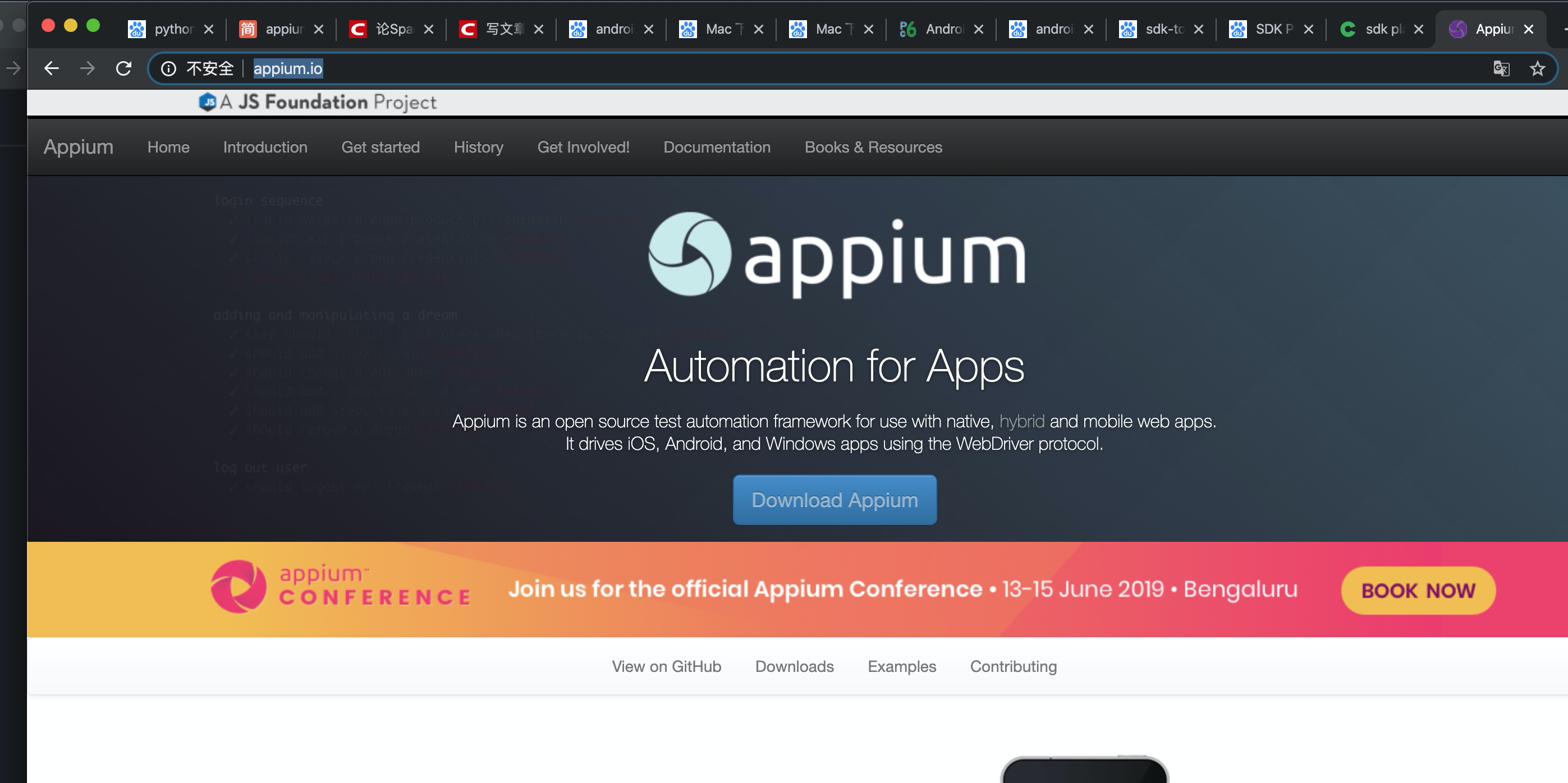This screenshot has width=1568, height=783.
Task: Follow the 'hybrid' link in description
Action: tap(1021, 421)
